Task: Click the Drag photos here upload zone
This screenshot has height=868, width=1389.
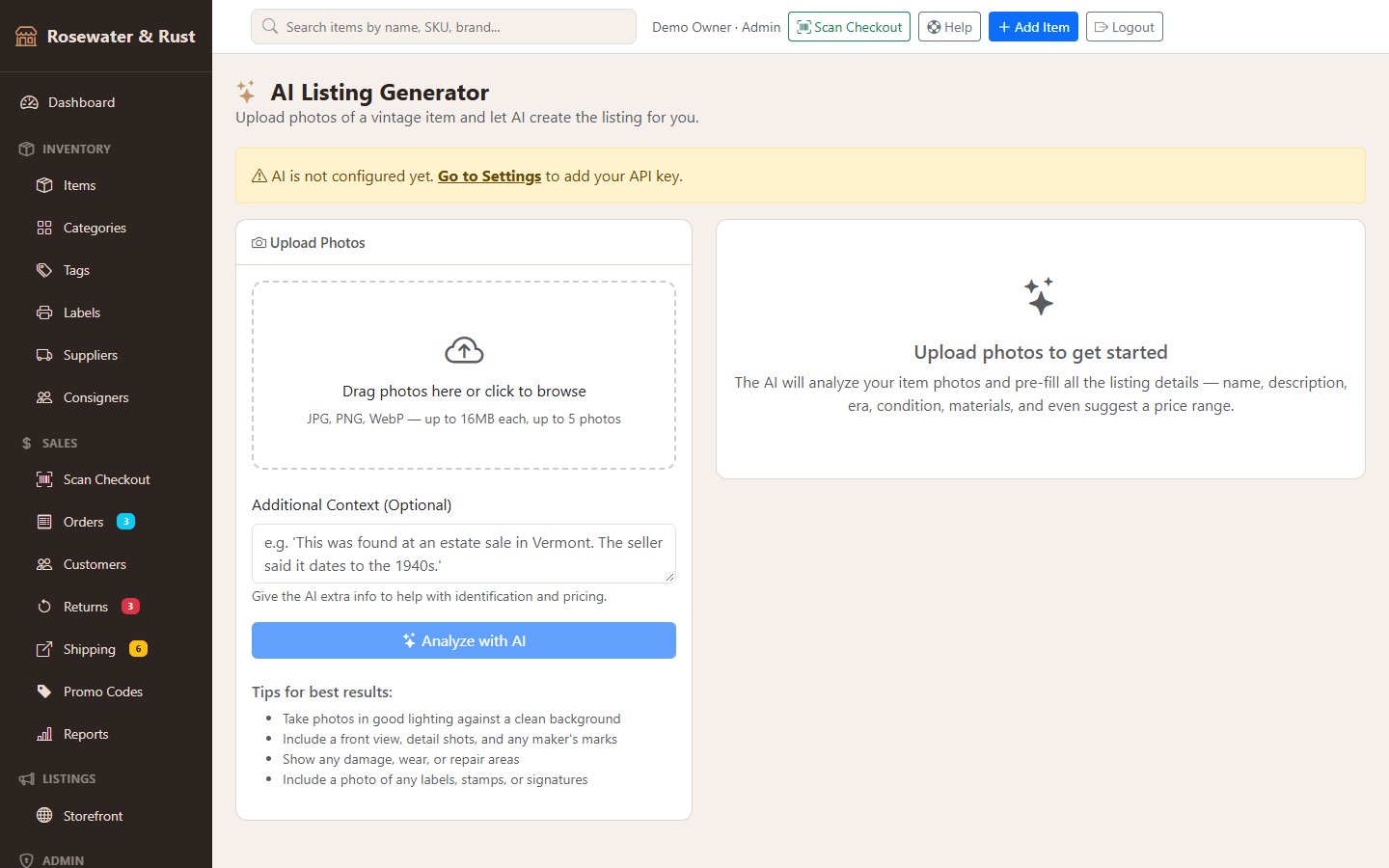Action: [464, 375]
